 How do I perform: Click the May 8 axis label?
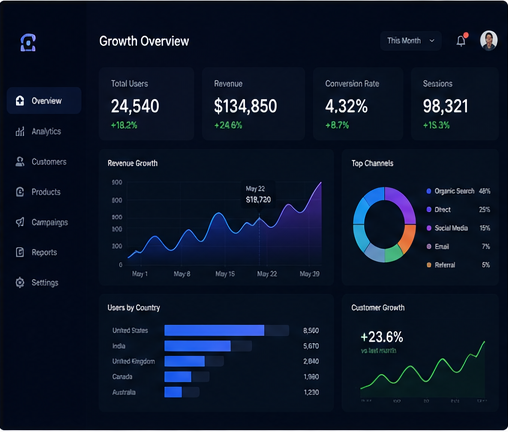[182, 274]
